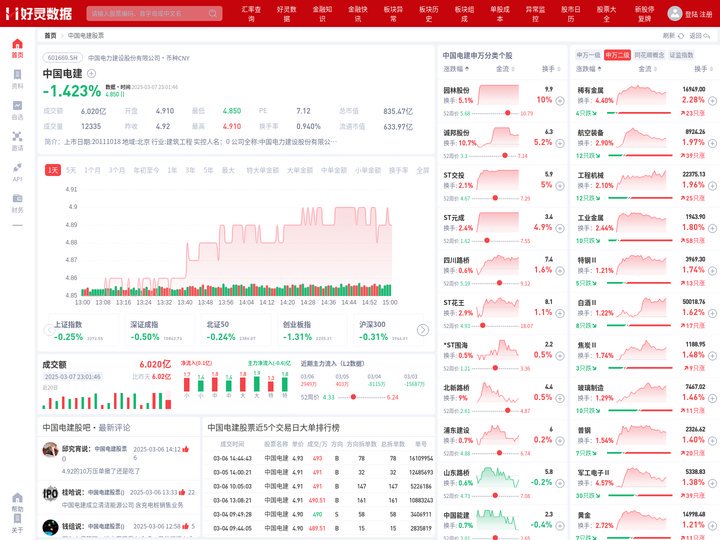Sort sector list by 金流
The height and width of the screenshot is (540, 720).
647,69
